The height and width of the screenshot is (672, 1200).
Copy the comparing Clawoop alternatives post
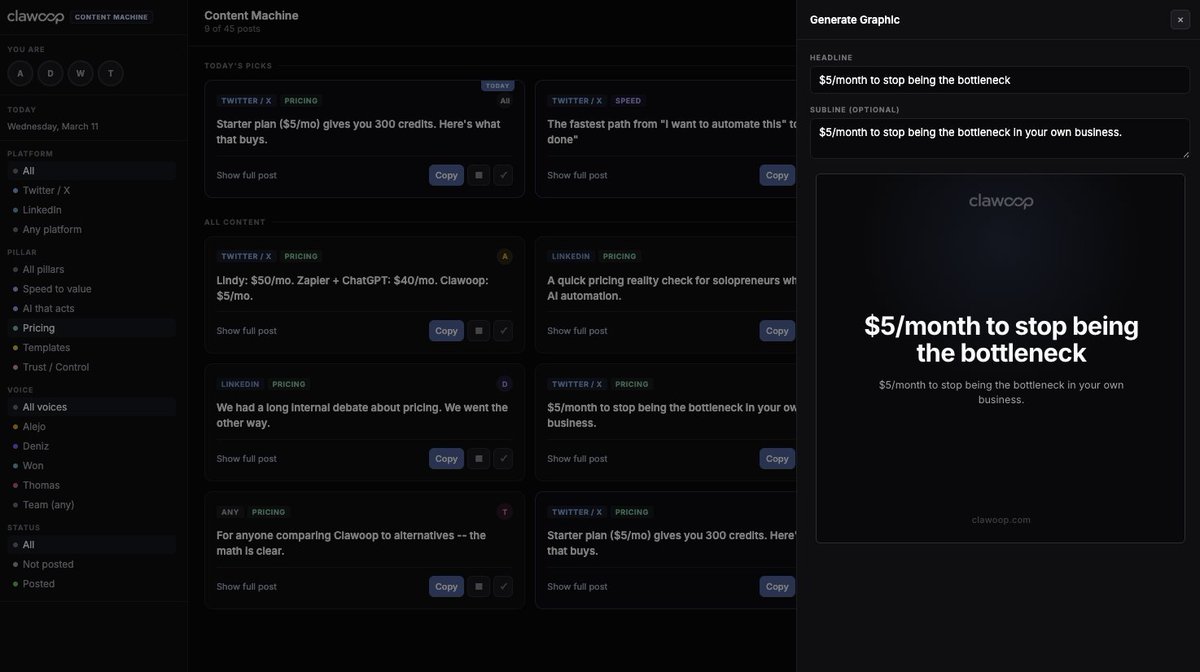(446, 587)
